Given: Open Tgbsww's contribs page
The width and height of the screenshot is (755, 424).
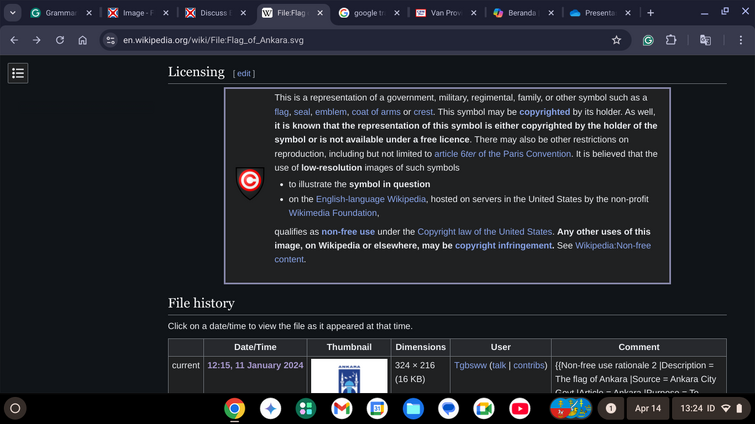Looking at the screenshot, I should tap(529, 365).
